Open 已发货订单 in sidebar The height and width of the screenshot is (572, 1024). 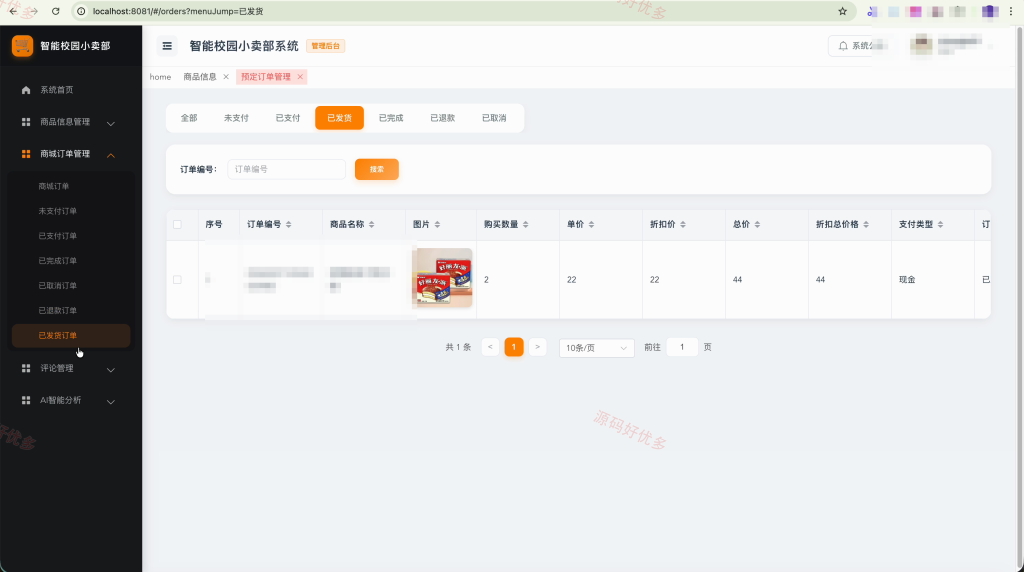[x=71, y=336]
